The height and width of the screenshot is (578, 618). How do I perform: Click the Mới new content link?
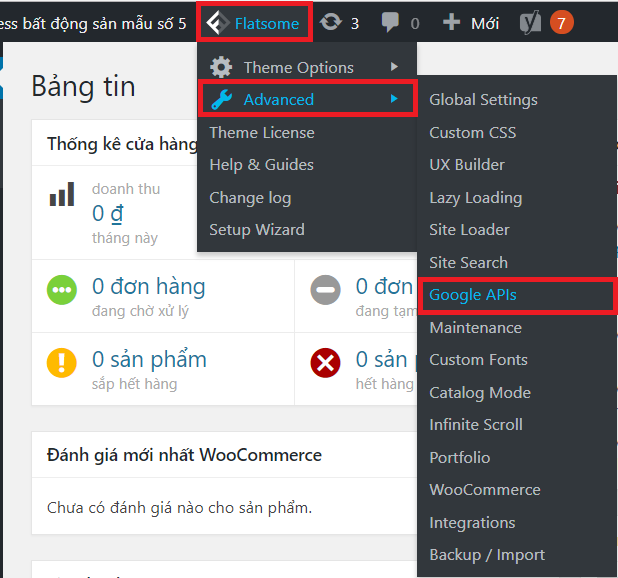[x=485, y=24]
